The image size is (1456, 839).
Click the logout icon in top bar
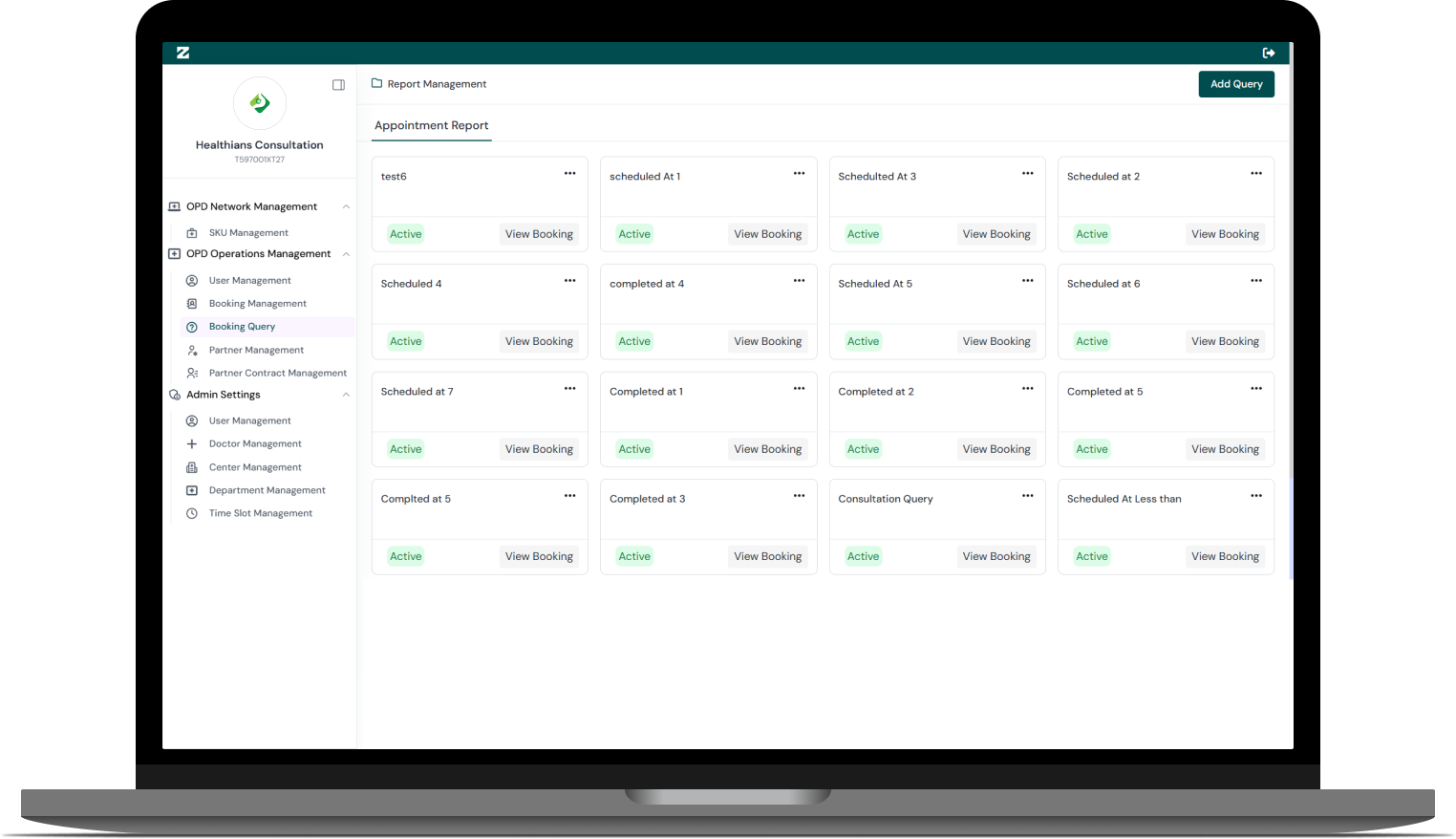(1268, 53)
